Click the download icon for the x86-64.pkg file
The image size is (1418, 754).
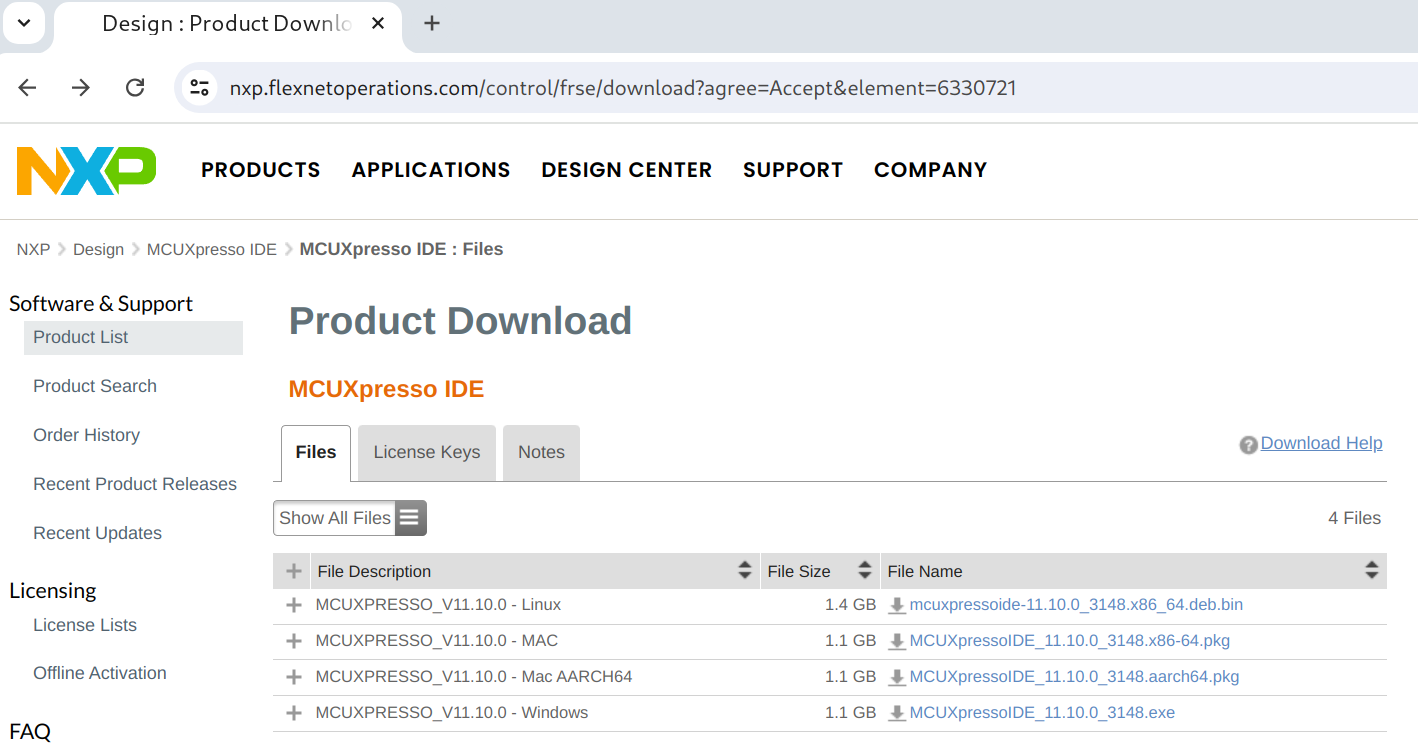pos(897,641)
